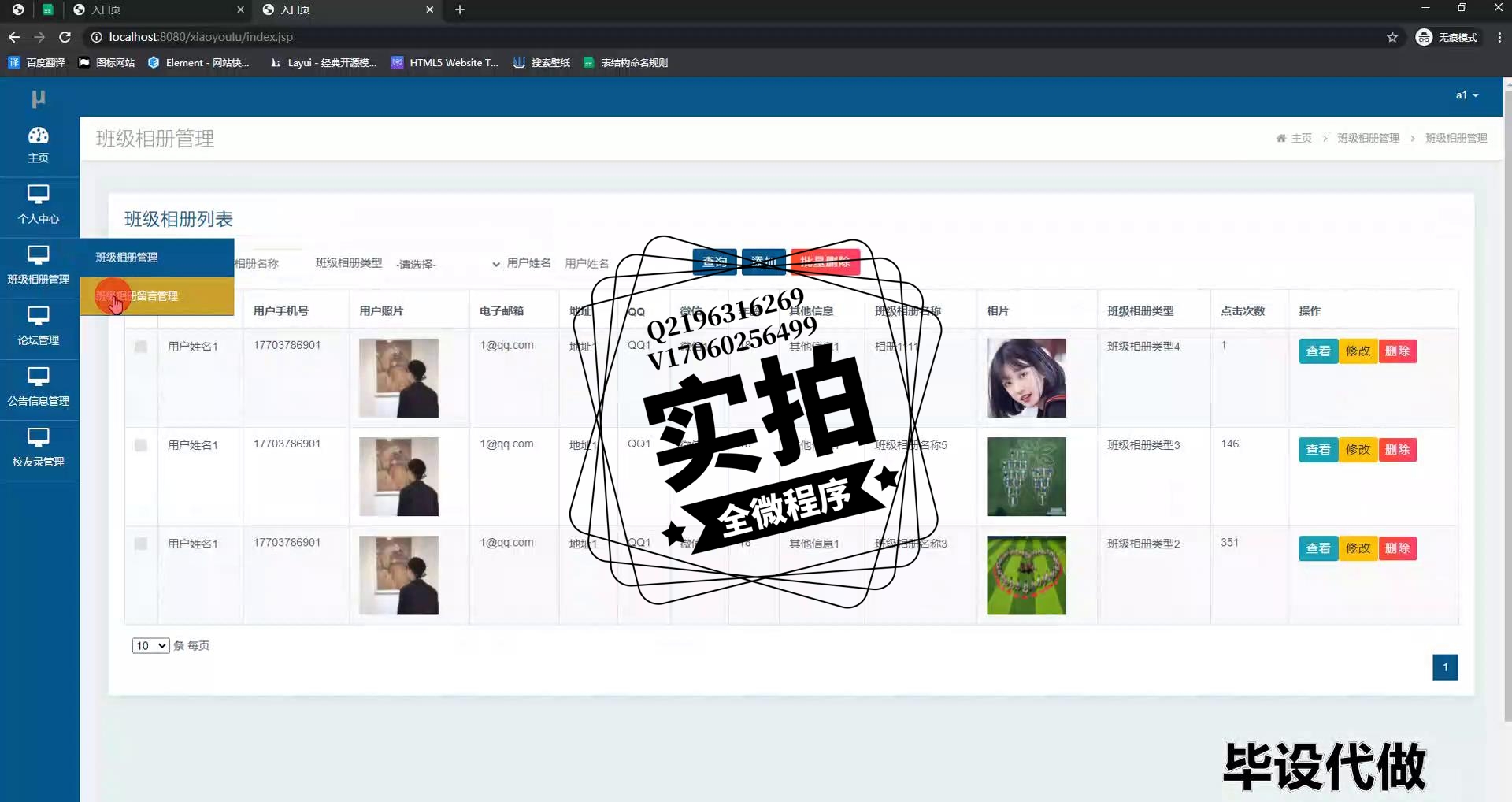Screen dimensions: 1512x802
Task: Expand the a1 user menu
Action: click(1466, 95)
